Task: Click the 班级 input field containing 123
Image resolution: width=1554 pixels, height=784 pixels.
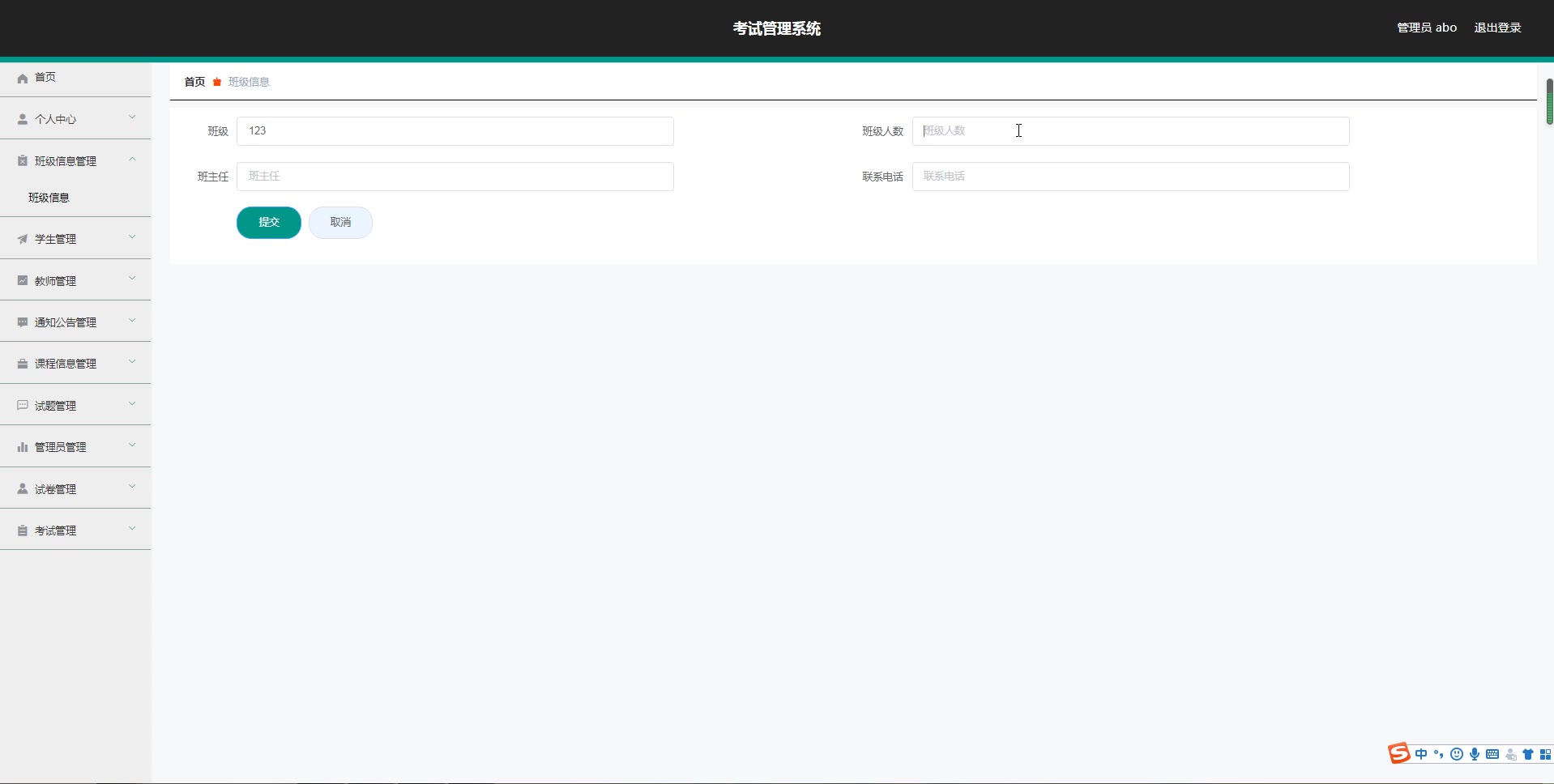Action: [x=455, y=131]
